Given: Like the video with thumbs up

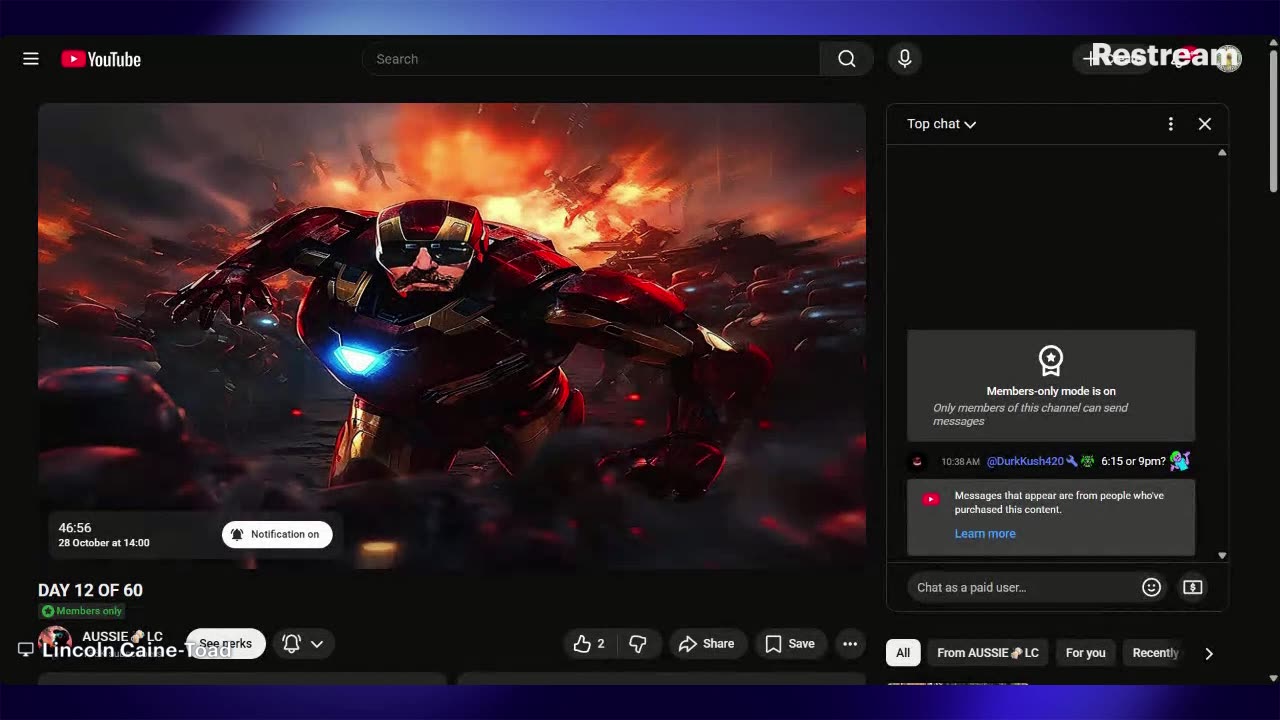Looking at the screenshot, I should coord(589,644).
